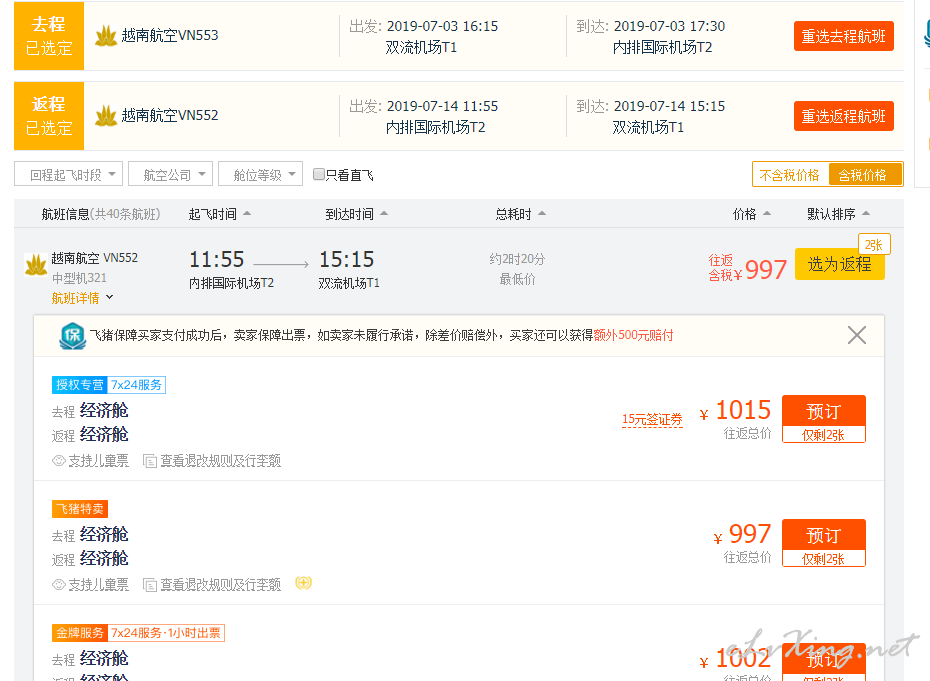Apply 默认排序 default sorting
The image size is (930, 681).
[838, 214]
